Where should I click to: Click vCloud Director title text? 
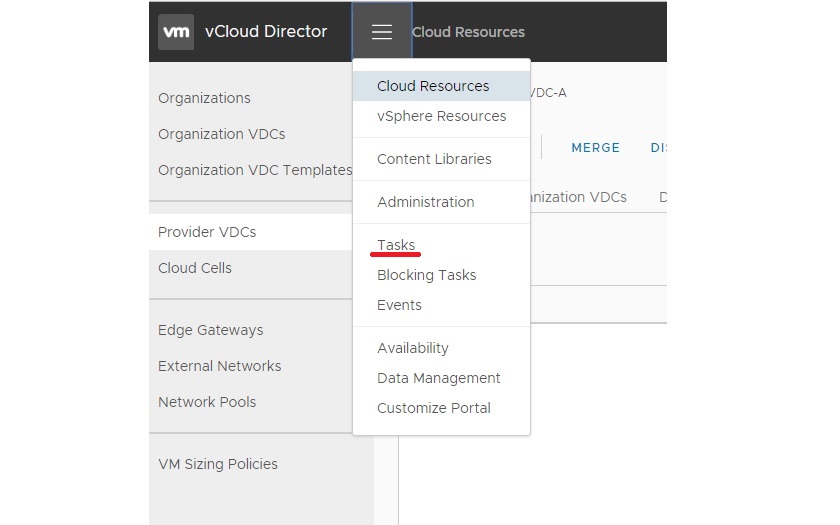pyautogui.click(x=266, y=32)
